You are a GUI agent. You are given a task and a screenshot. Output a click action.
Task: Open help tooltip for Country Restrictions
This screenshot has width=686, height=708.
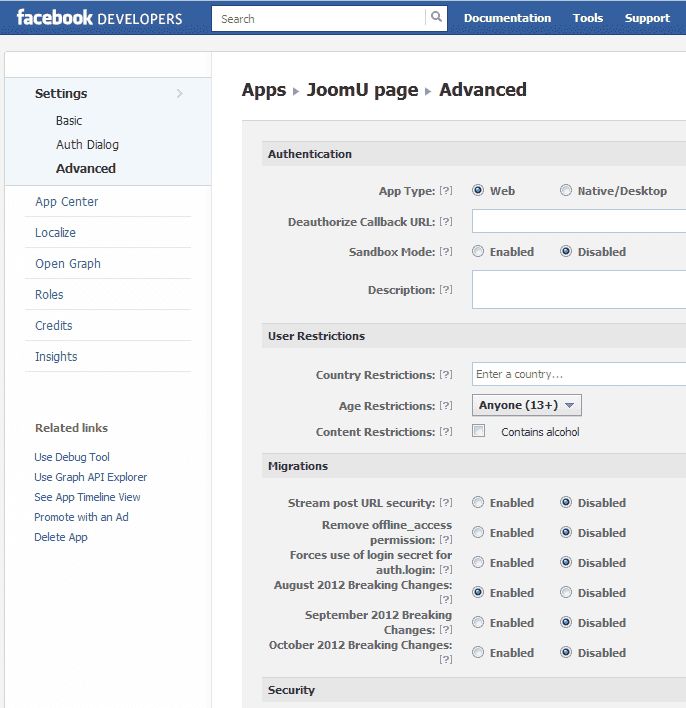446,375
